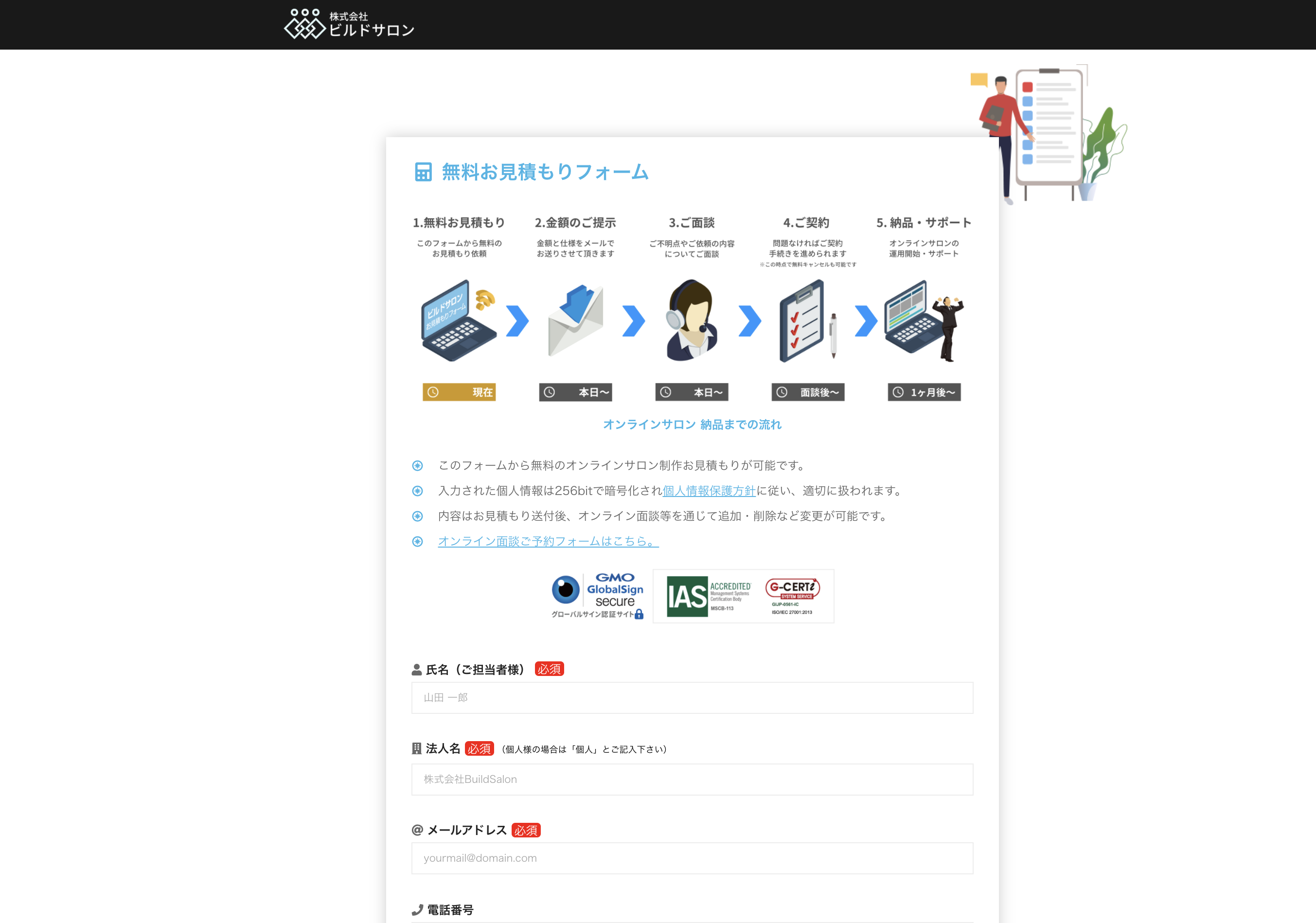Viewport: 1316px width, 923px height.
Task: Click the GMO GlobalSign secure badge
Action: [596, 596]
